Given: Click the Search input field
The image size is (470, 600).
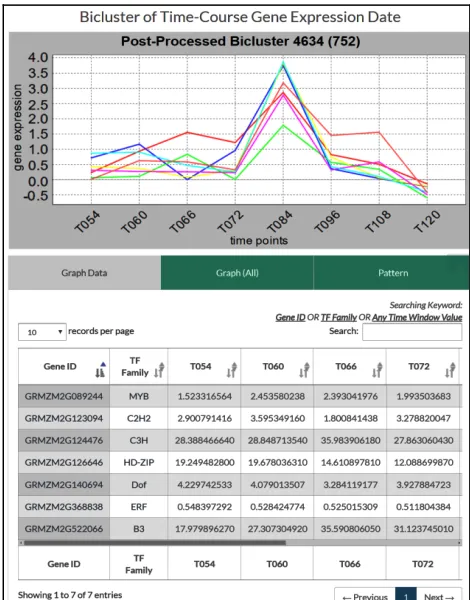Looking at the screenshot, I should [412, 332].
